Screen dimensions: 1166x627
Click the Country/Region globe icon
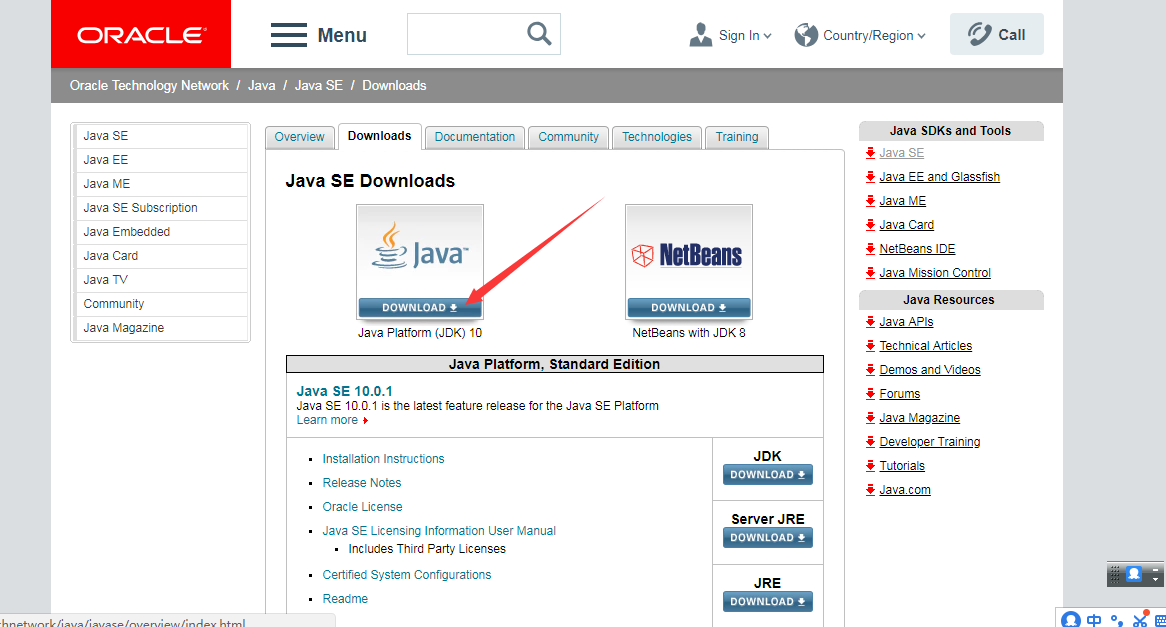click(805, 35)
